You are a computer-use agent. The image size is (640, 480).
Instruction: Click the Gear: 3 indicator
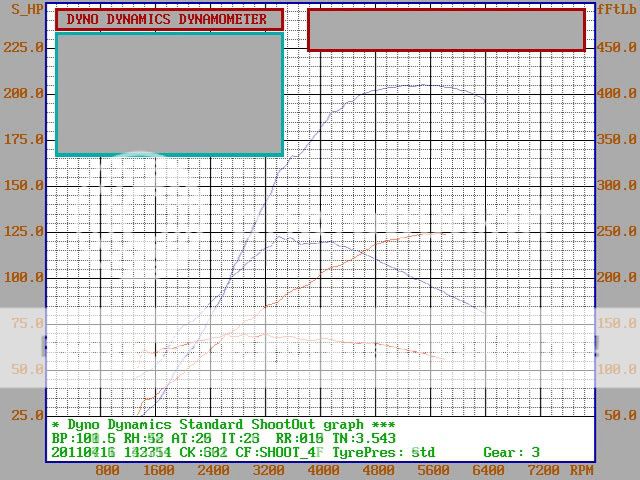tap(511, 453)
